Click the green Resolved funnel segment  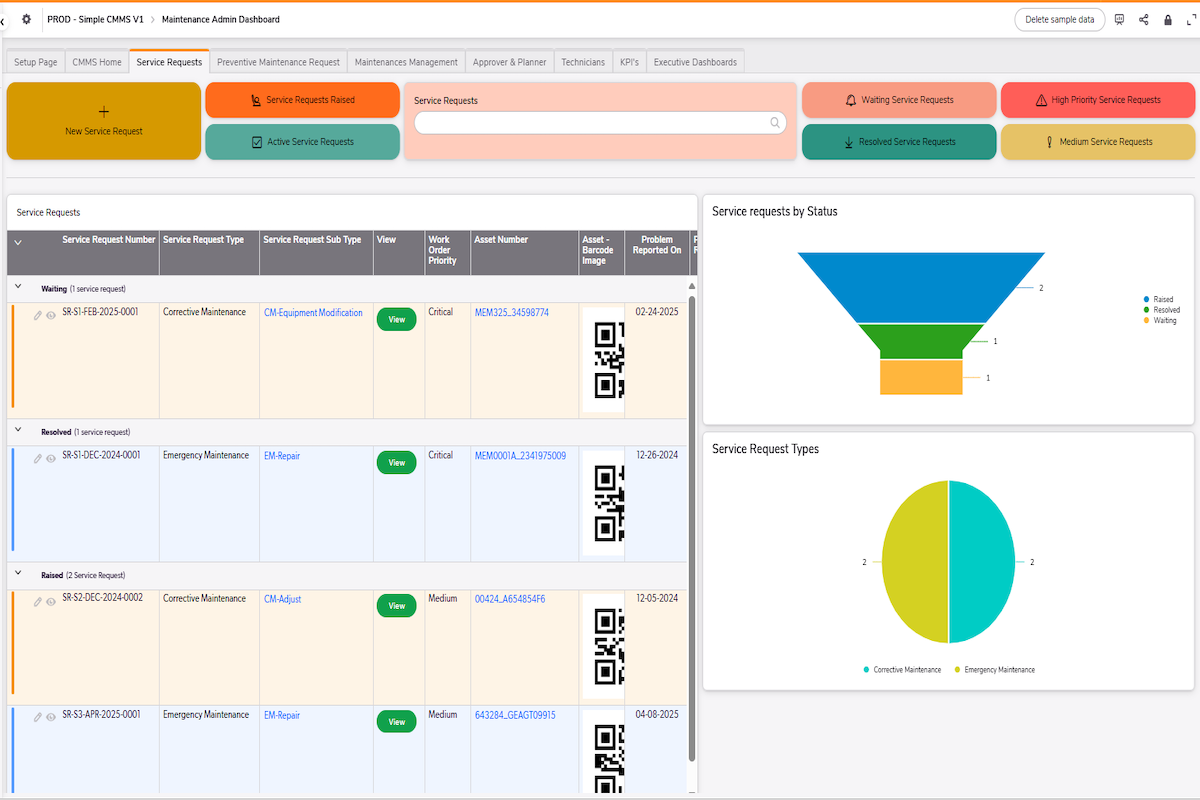click(920, 340)
